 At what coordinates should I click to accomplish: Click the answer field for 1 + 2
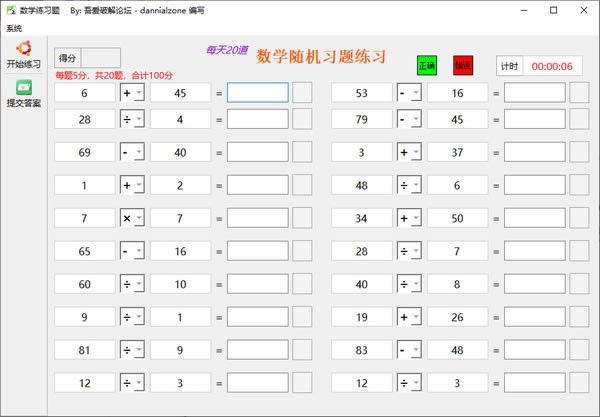258,185
